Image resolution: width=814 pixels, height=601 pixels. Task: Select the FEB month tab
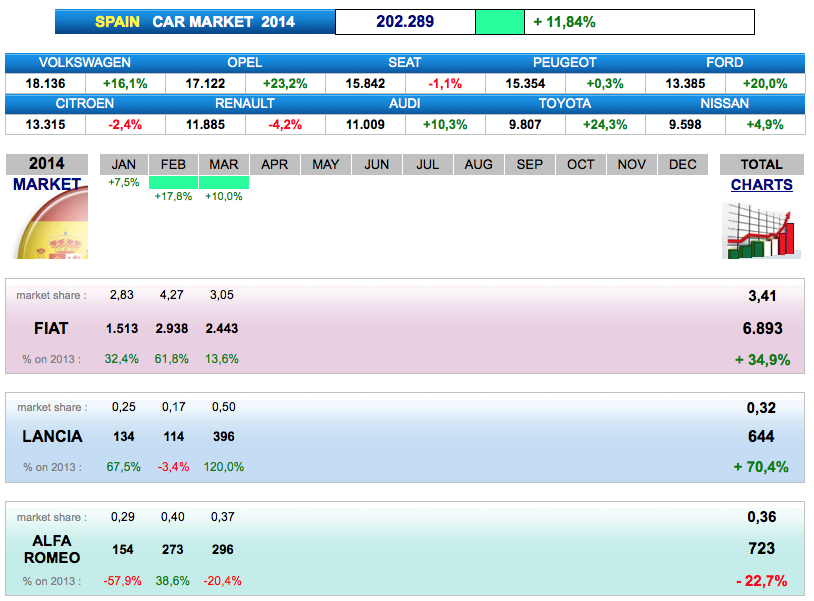point(173,165)
